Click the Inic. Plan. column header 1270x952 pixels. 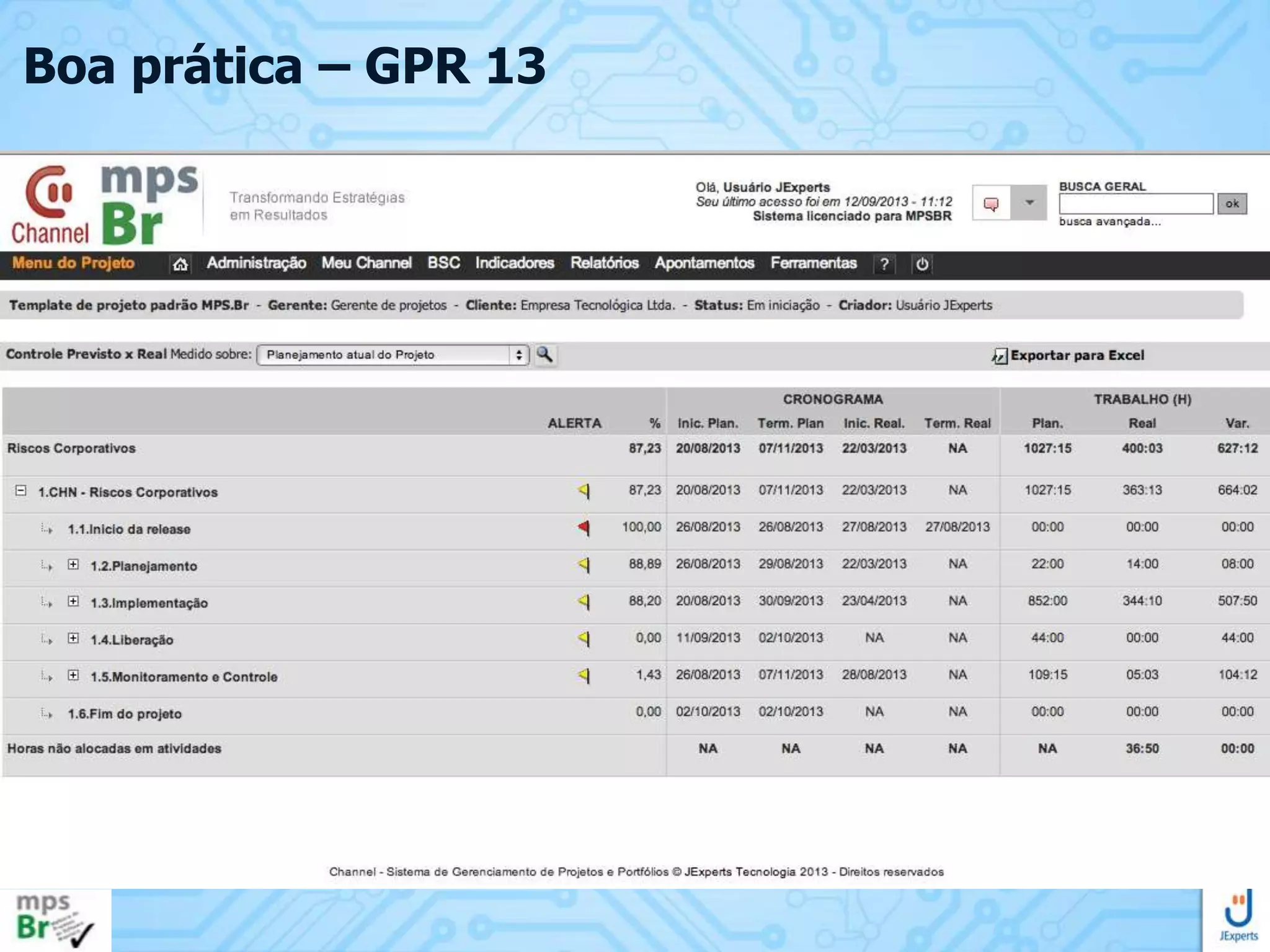(708, 423)
